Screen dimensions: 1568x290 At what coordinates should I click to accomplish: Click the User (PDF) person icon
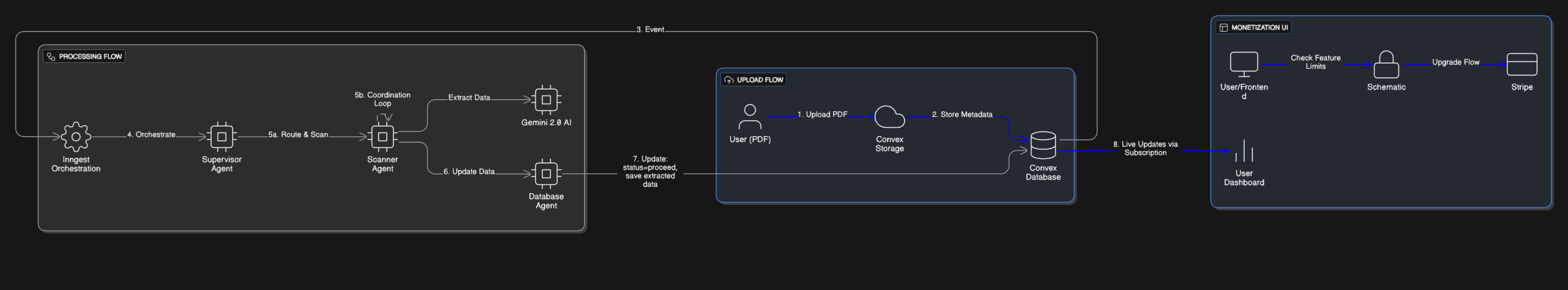750,117
